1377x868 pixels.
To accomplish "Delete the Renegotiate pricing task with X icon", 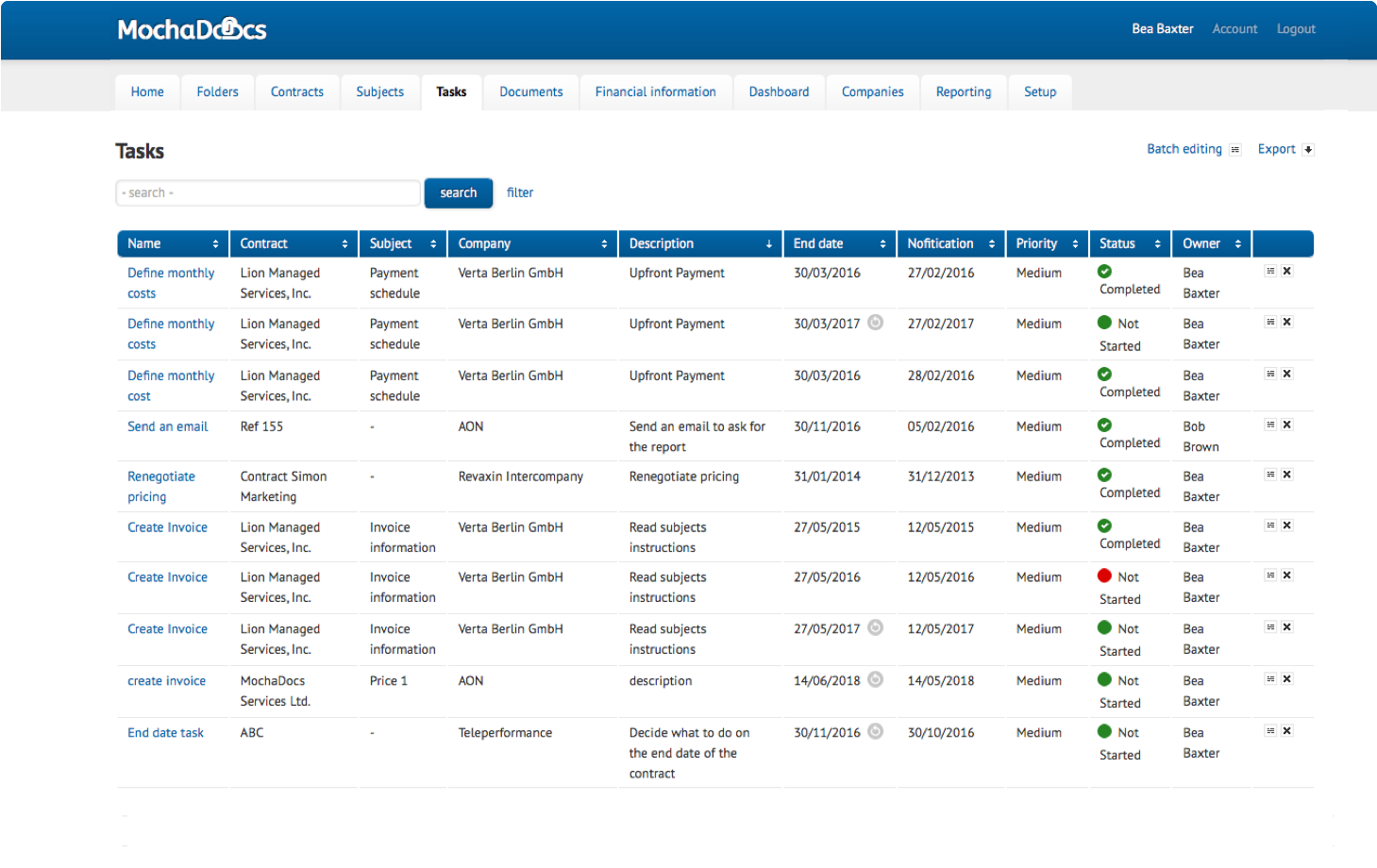I will click(1286, 476).
